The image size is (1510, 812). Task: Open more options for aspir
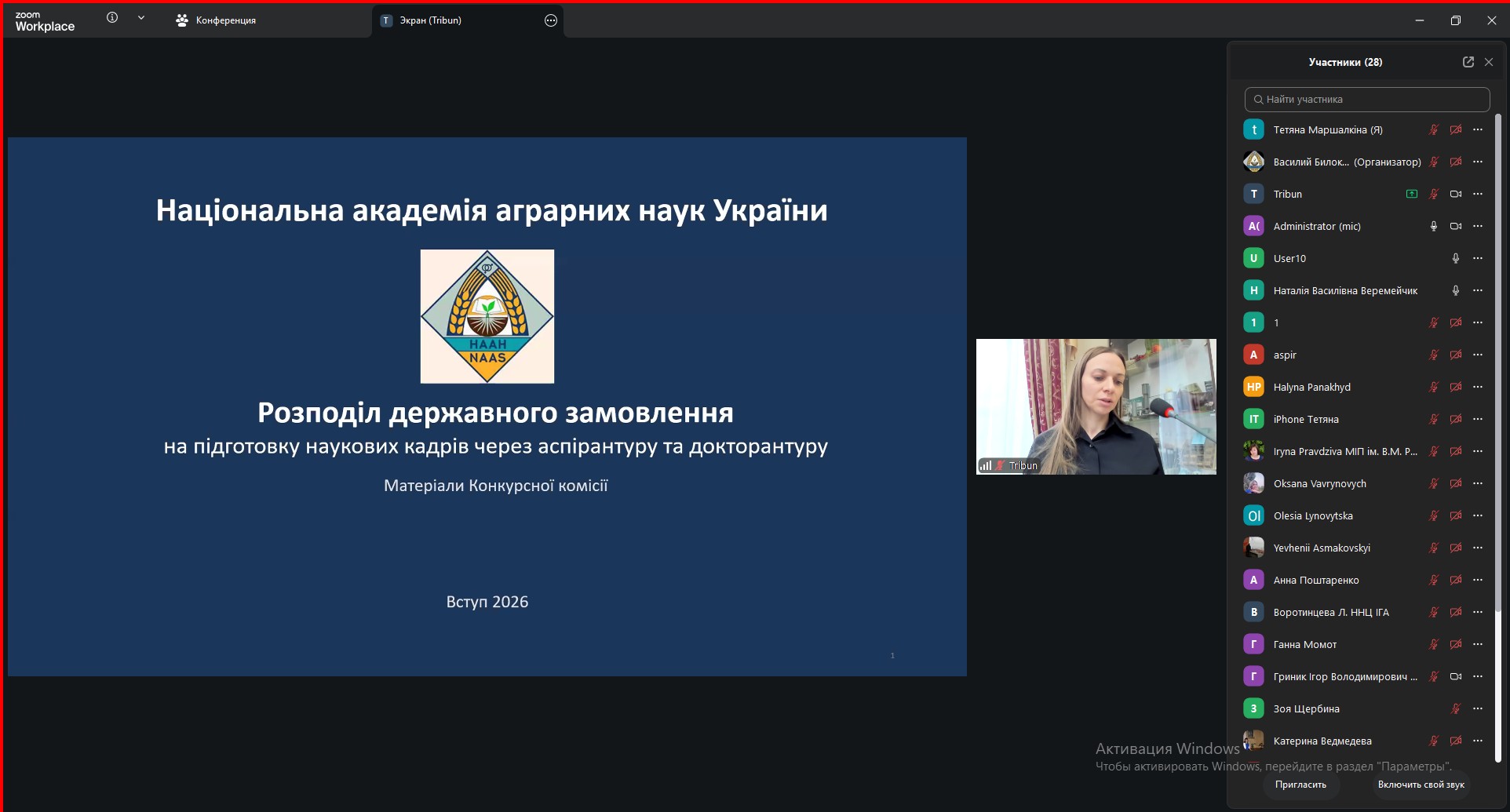(x=1478, y=355)
